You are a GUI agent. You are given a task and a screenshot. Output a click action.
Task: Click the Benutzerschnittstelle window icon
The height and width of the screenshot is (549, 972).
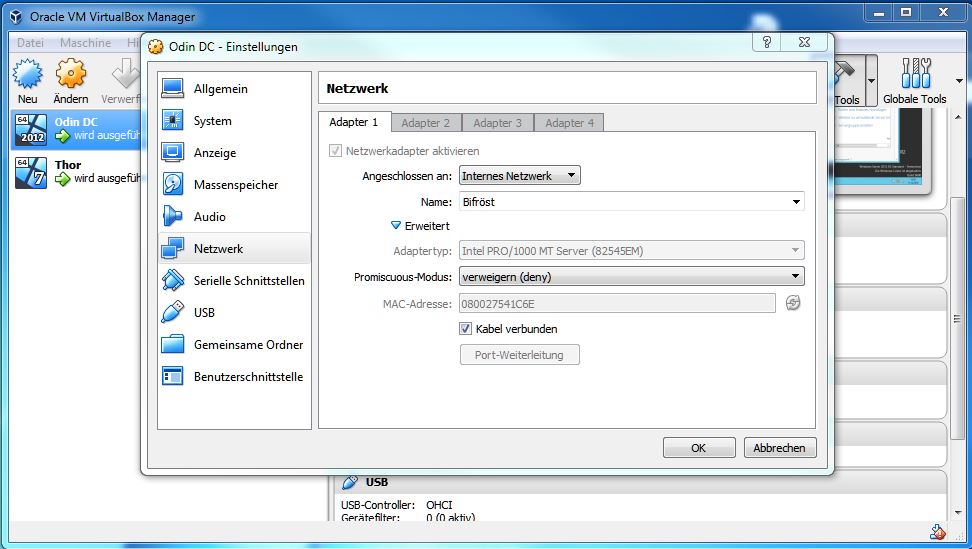tap(172, 376)
